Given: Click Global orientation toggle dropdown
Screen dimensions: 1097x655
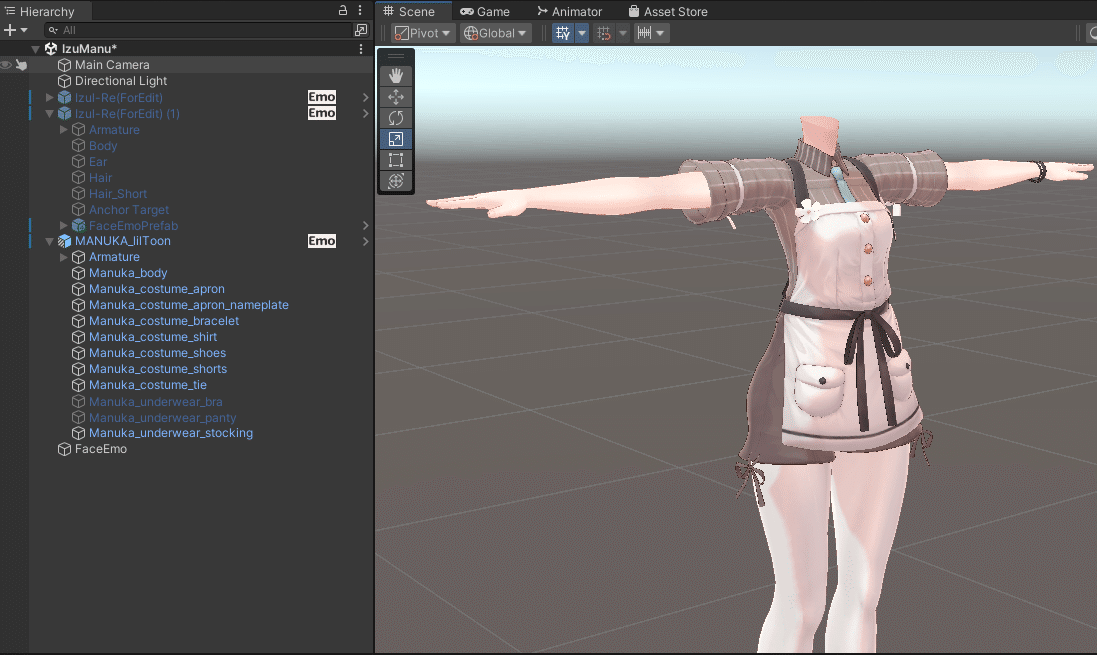Looking at the screenshot, I should (x=495, y=32).
